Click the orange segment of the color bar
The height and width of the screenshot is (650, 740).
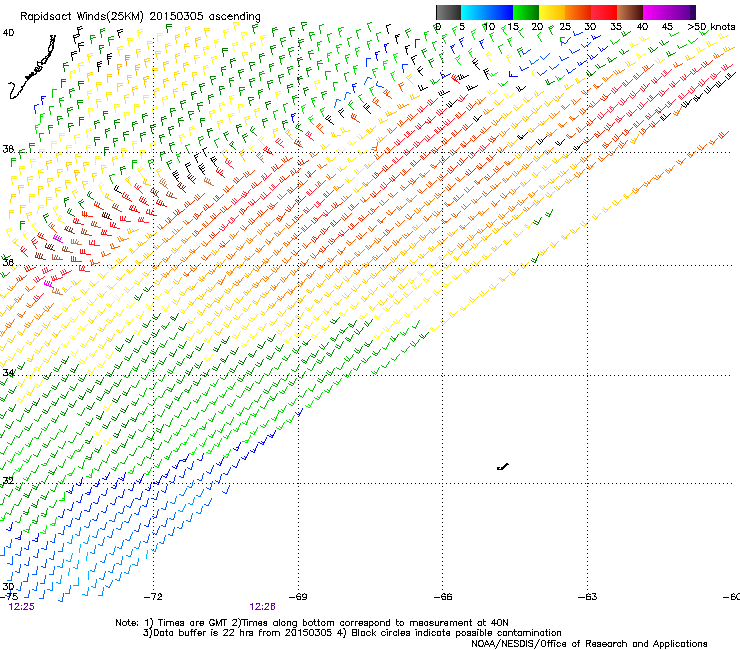[578, 12]
